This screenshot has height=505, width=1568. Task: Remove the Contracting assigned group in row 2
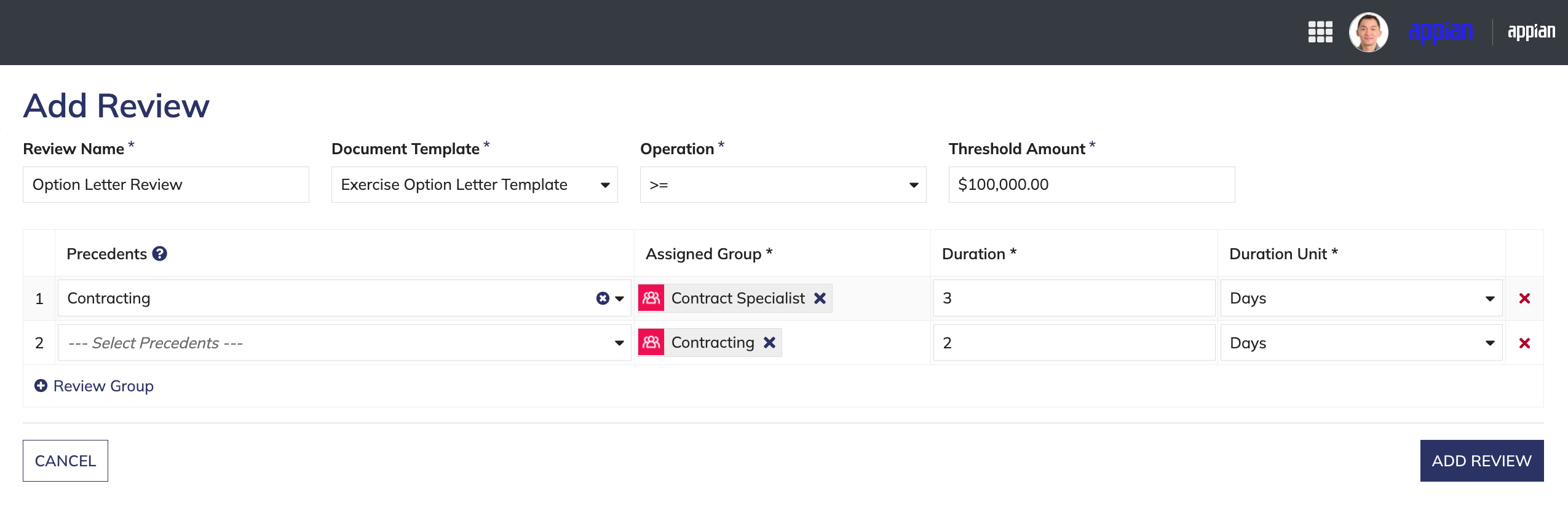(769, 342)
